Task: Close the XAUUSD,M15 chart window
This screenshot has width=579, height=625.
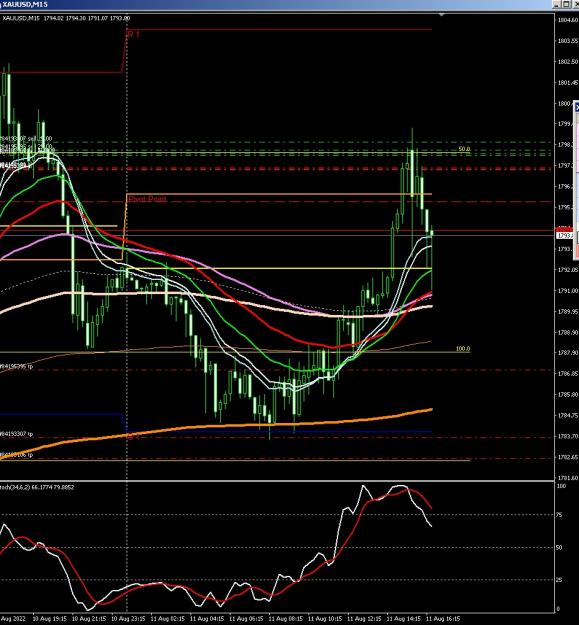Action: click(x=576, y=4)
